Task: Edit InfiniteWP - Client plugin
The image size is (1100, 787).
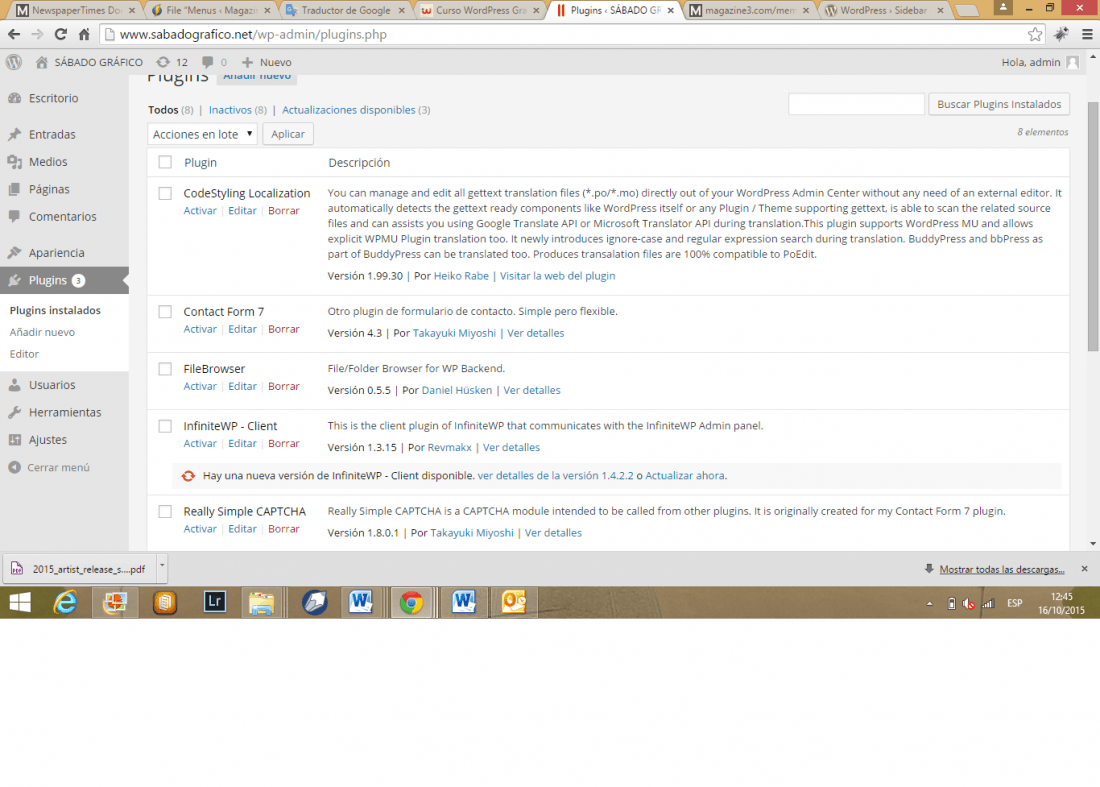Action: tap(242, 443)
